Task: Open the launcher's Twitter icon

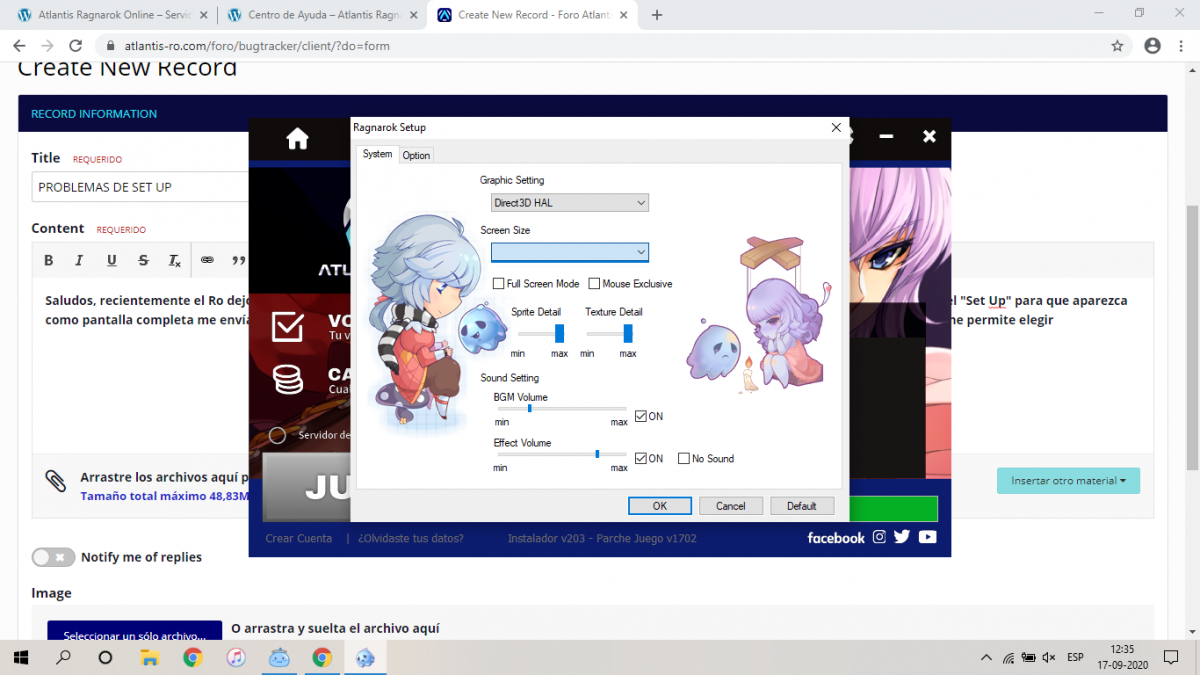Action: 902,537
